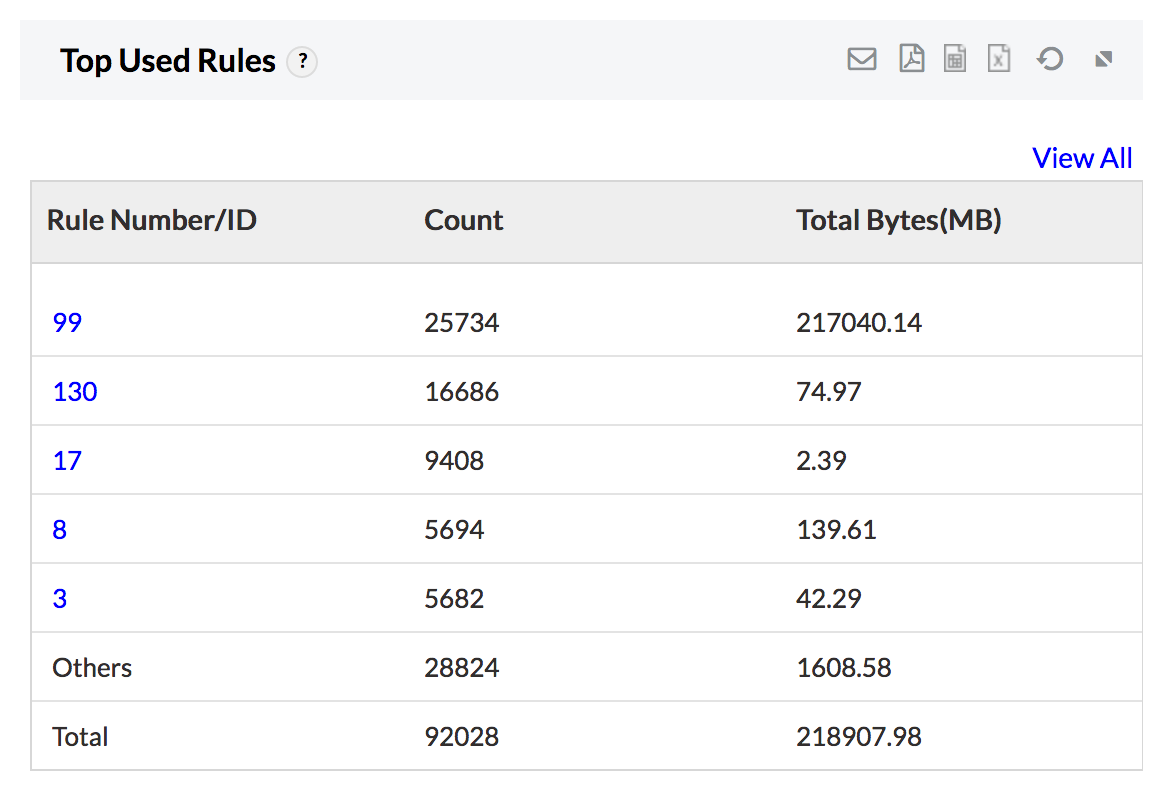The width and height of the screenshot is (1163, 802).
Task: Click the total bytes value 218907.98
Action: [859, 737]
